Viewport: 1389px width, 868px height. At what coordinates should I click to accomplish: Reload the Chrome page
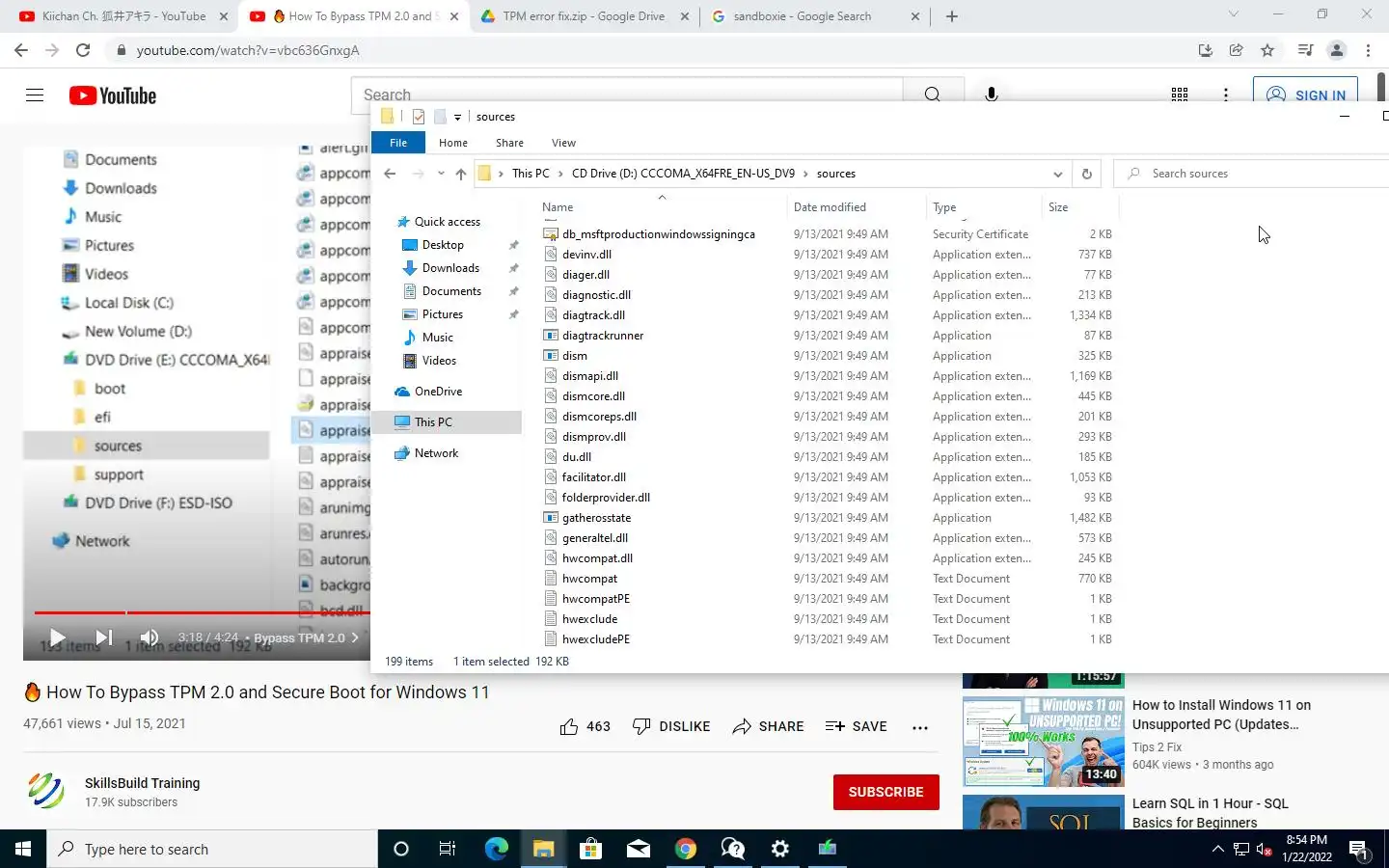pos(84,50)
